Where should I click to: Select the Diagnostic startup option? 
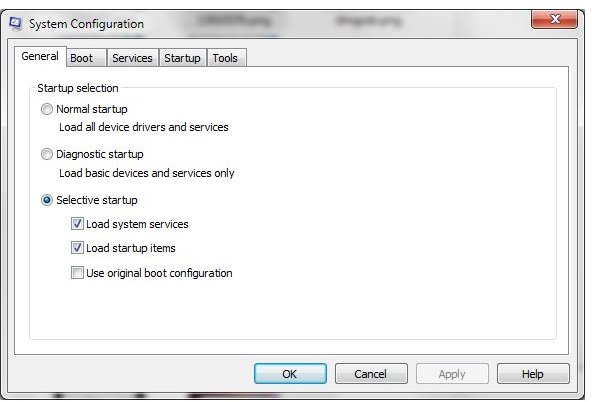pos(47,154)
